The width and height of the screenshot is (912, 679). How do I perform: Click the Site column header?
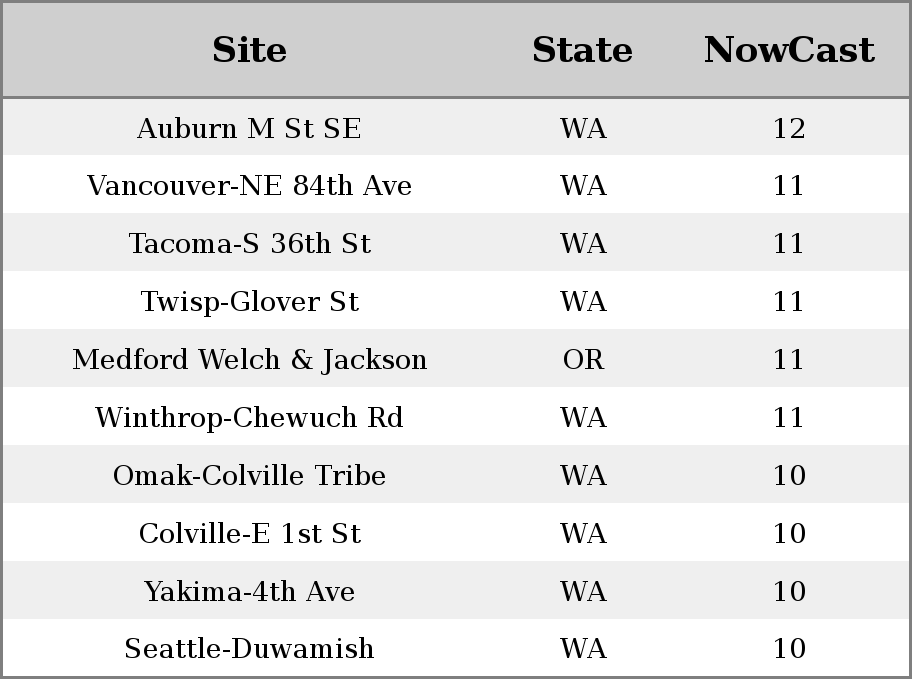click(x=249, y=50)
